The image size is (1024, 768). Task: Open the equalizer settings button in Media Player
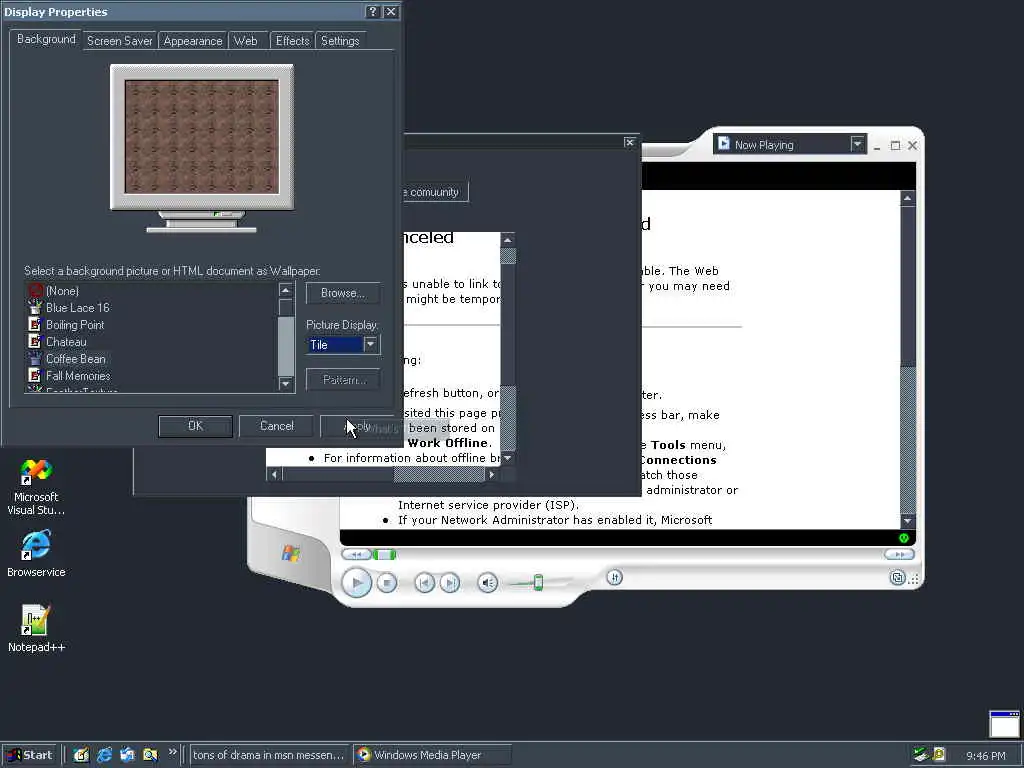[614, 577]
